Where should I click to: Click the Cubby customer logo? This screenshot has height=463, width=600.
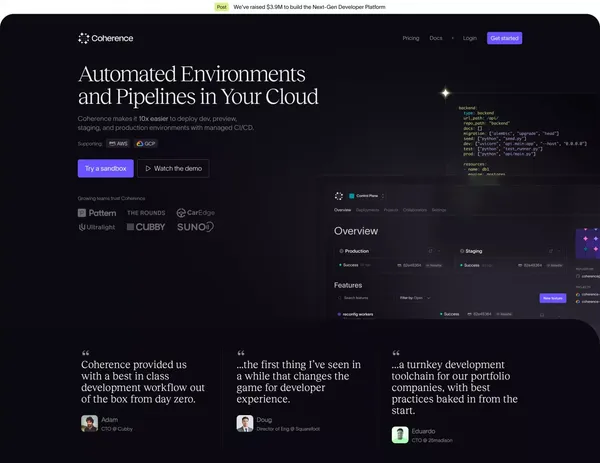(146, 227)
